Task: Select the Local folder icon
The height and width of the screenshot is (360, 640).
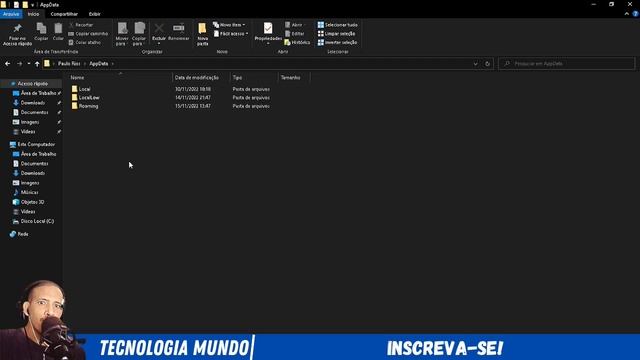Action: click(74, 89)
